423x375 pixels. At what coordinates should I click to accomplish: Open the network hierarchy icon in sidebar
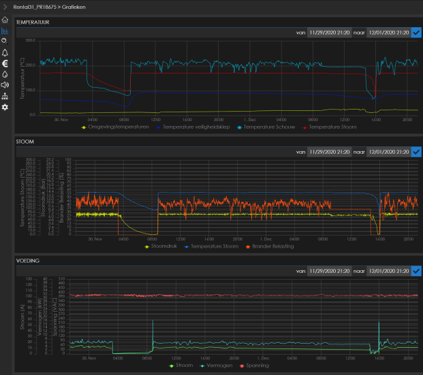coord(5,96)
